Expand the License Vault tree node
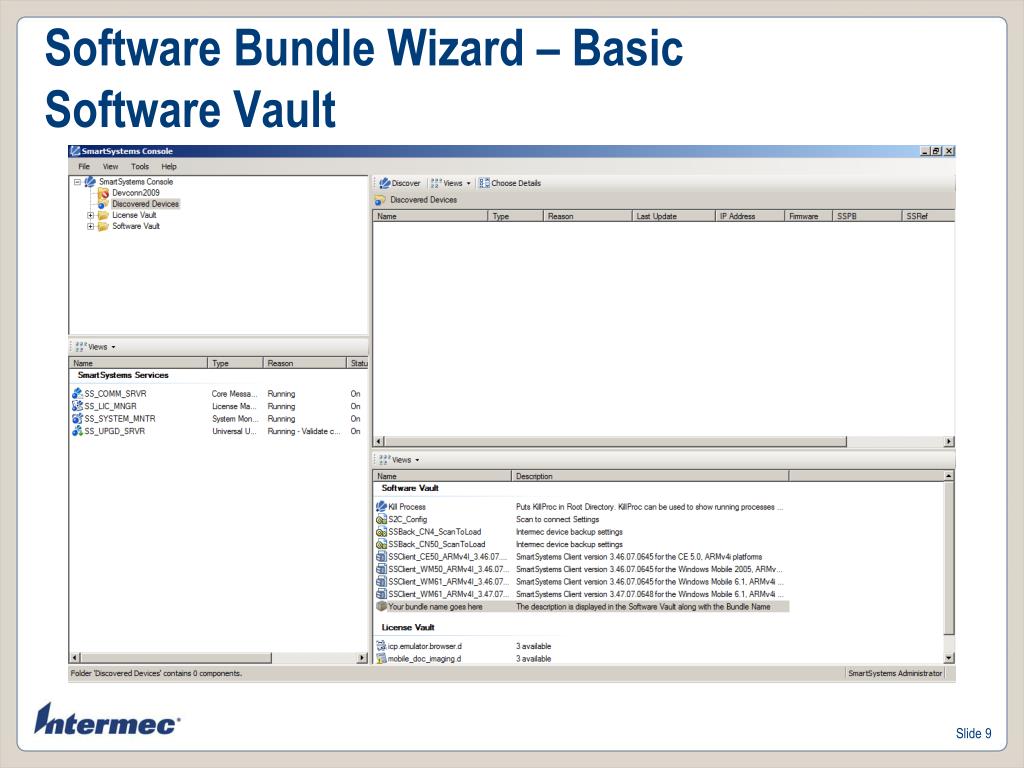This screenshot has width=1024, height=768. click(91, 215)
